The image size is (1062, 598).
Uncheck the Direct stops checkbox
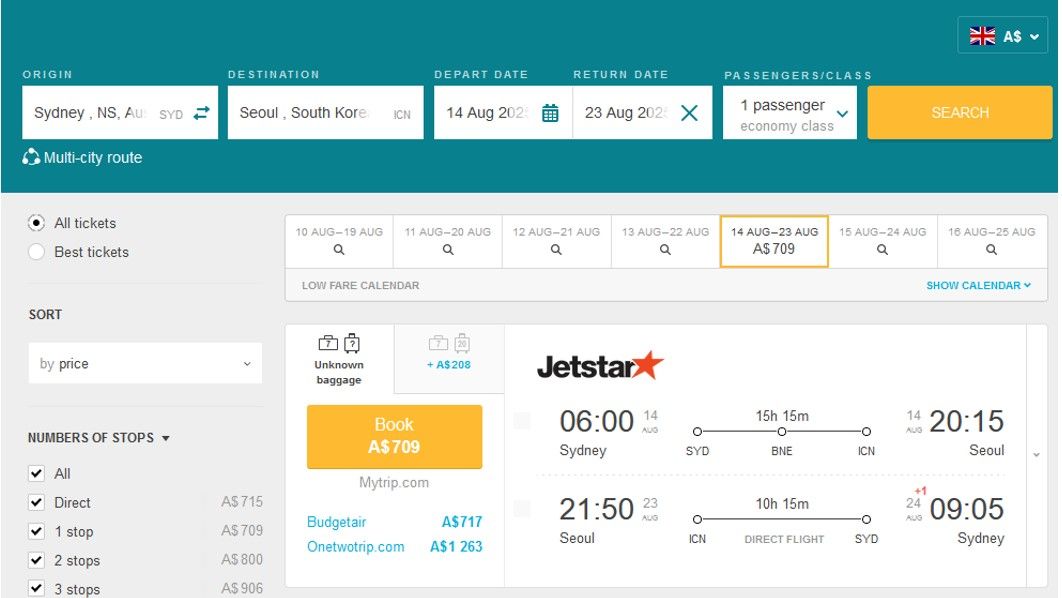pos(37,503)
